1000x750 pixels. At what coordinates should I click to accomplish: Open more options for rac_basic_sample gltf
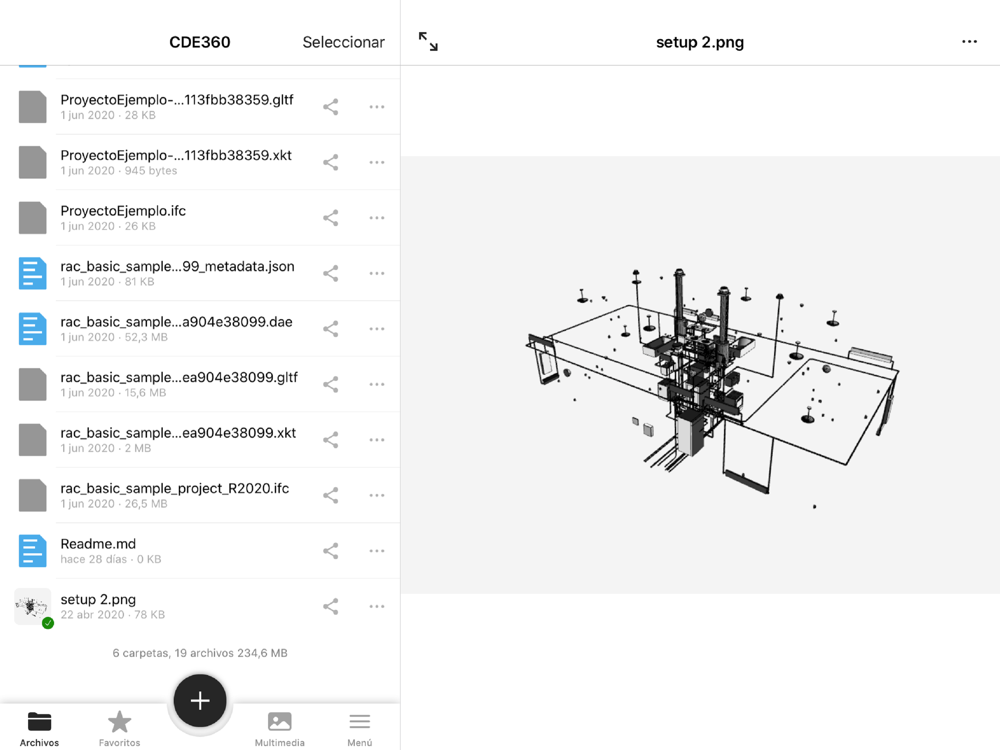377,384
